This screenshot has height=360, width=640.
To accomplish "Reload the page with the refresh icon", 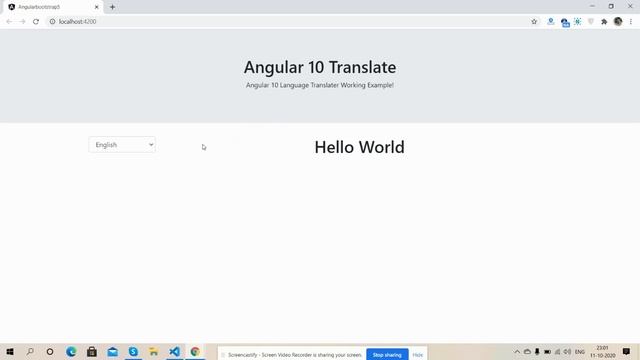I will 36,22.
